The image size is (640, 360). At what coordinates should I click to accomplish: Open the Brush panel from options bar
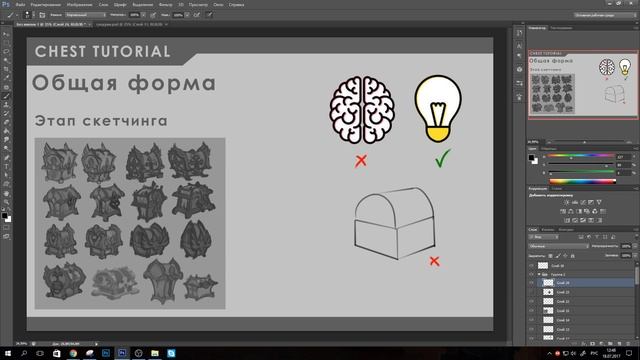pos(42,15)
